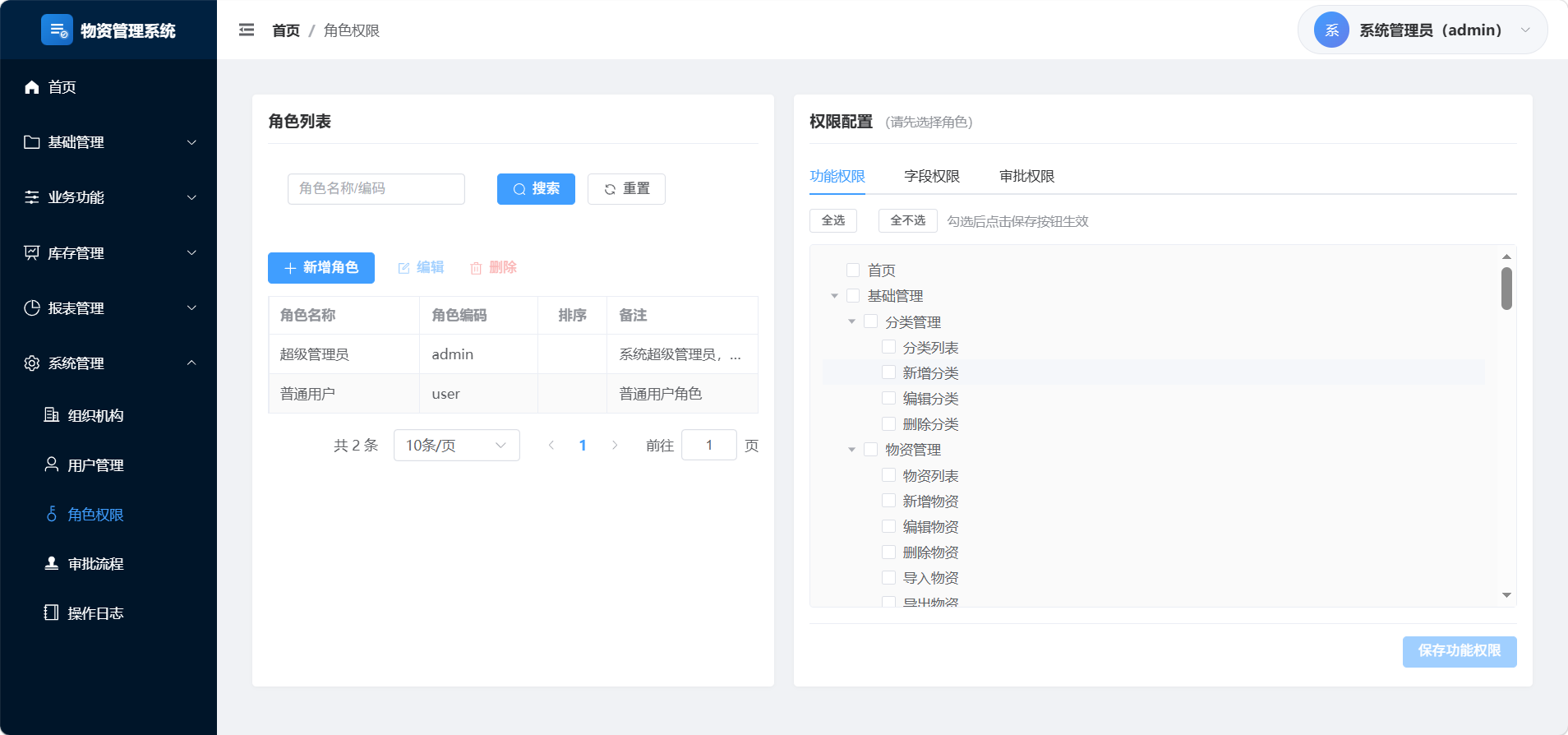
Task: Click the 报表管理 pie chart icon
Action: [32, 308]
